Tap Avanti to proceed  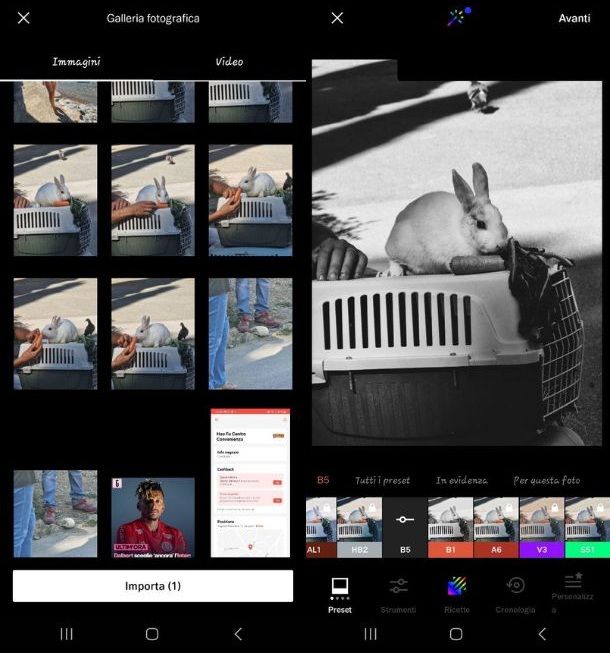[x=574, y=18]
